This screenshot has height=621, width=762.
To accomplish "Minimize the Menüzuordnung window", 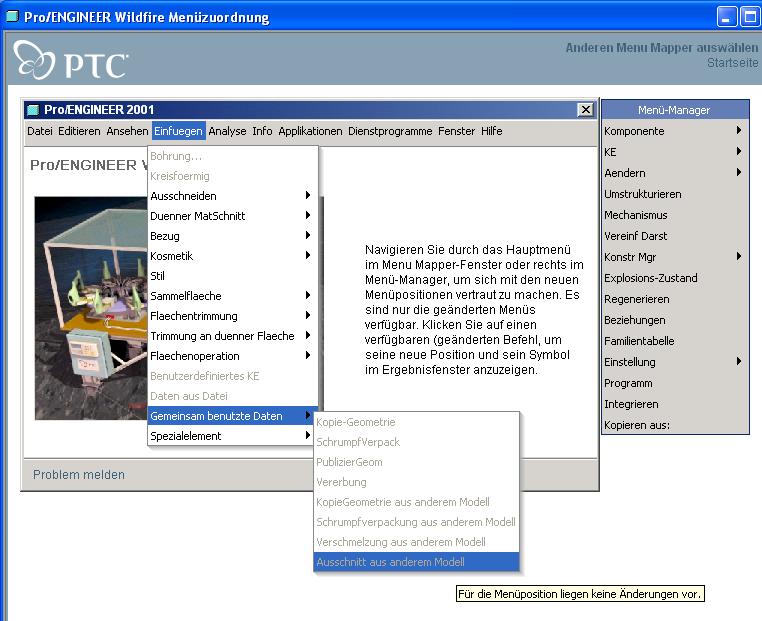I will point(727,17).
